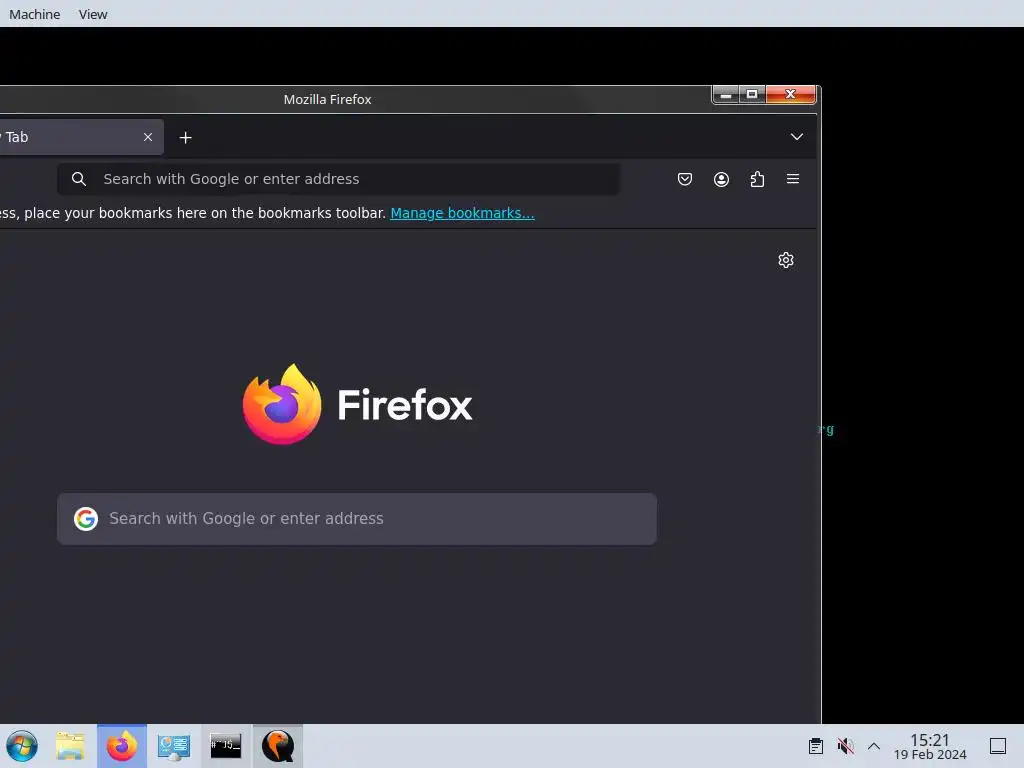This screenshot has width=1024, height=768.
Task: Focus the page search with Google box
Action: [x=357, y=519]
